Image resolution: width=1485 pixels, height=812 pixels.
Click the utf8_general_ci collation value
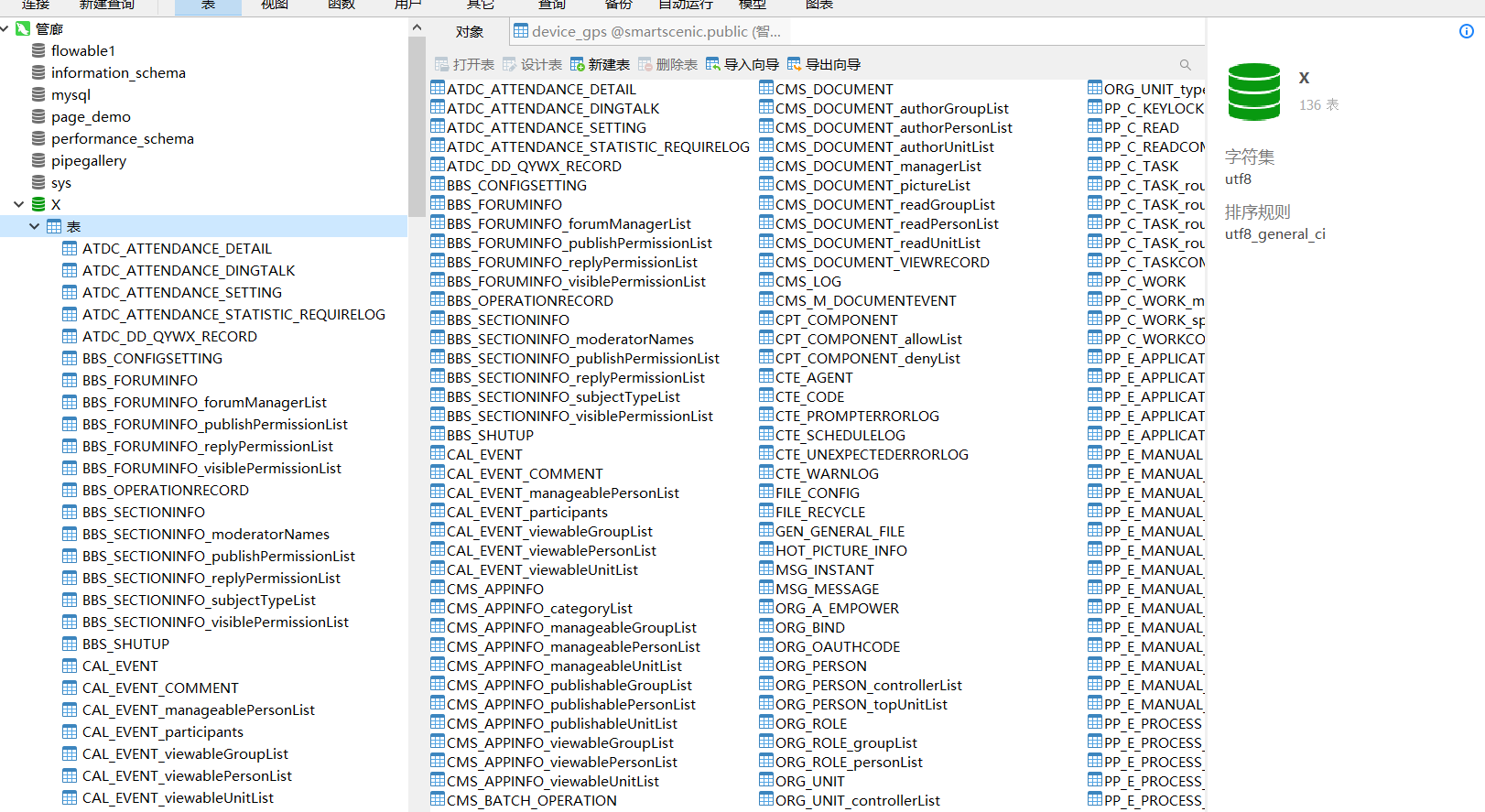click(1275, 233)
